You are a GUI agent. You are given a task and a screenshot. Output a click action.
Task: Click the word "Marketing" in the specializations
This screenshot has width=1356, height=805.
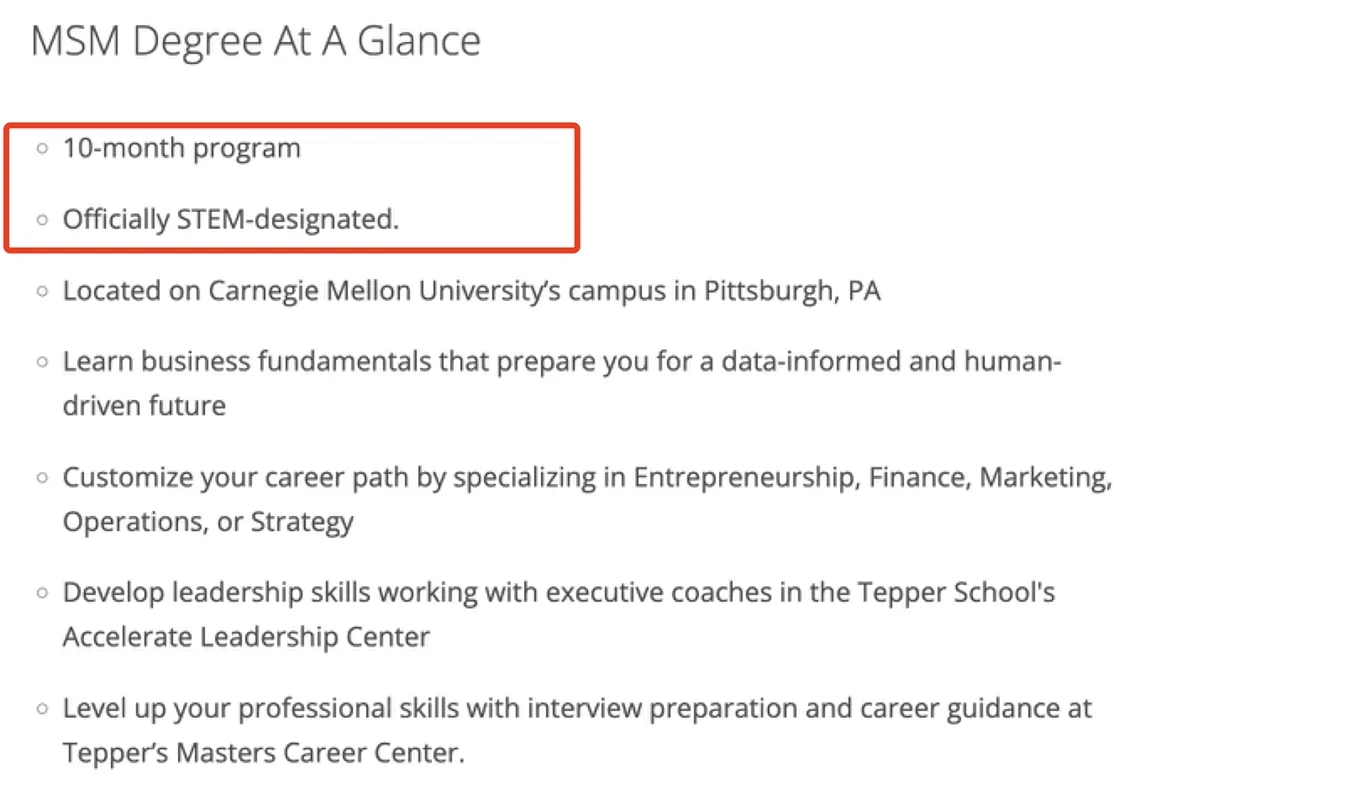[1044, 477]
